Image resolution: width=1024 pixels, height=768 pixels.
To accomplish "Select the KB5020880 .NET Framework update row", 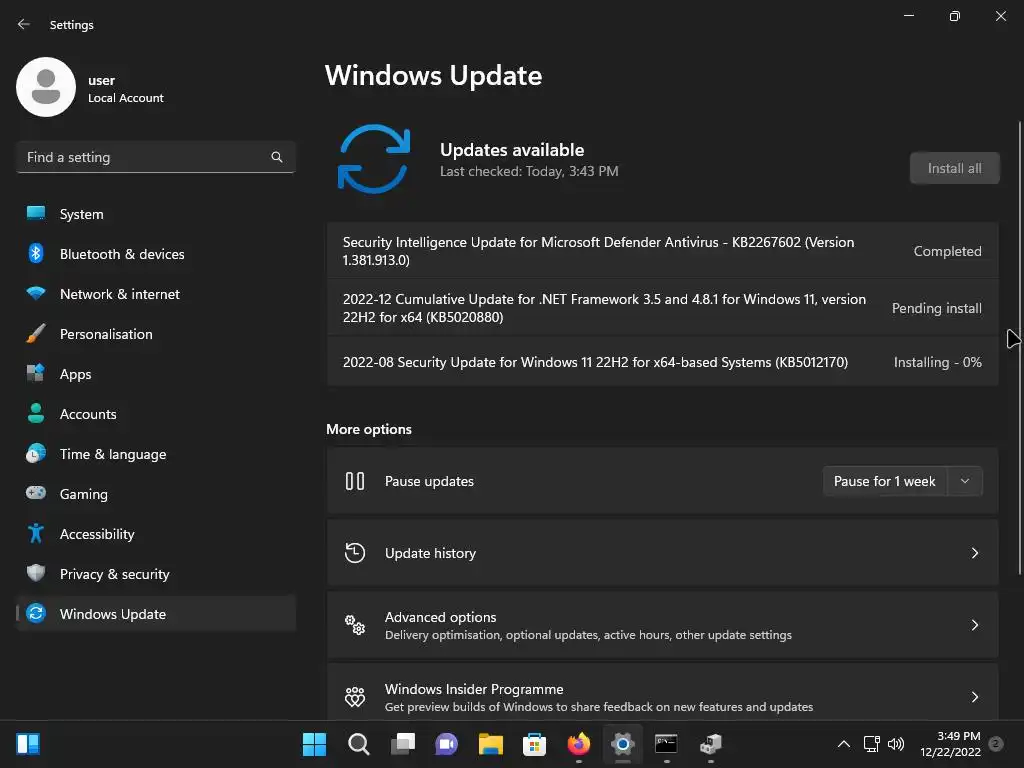I will coord(662,308).
